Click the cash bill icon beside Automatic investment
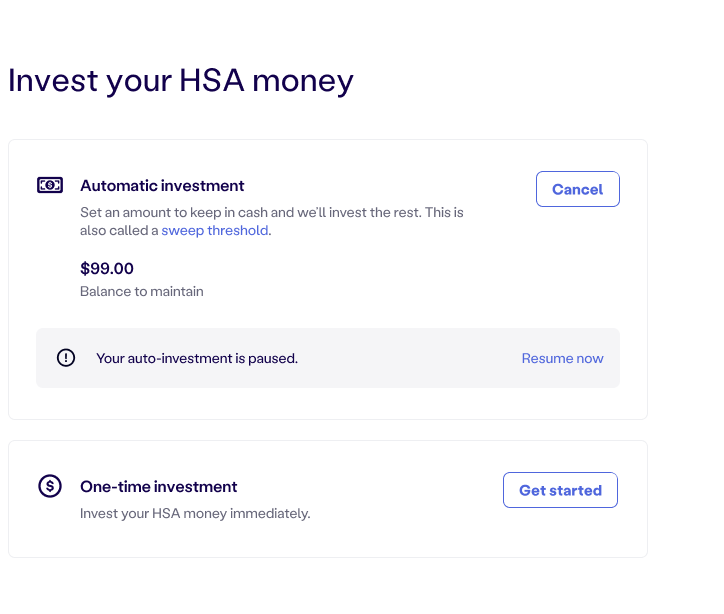 tap(50, 185)
